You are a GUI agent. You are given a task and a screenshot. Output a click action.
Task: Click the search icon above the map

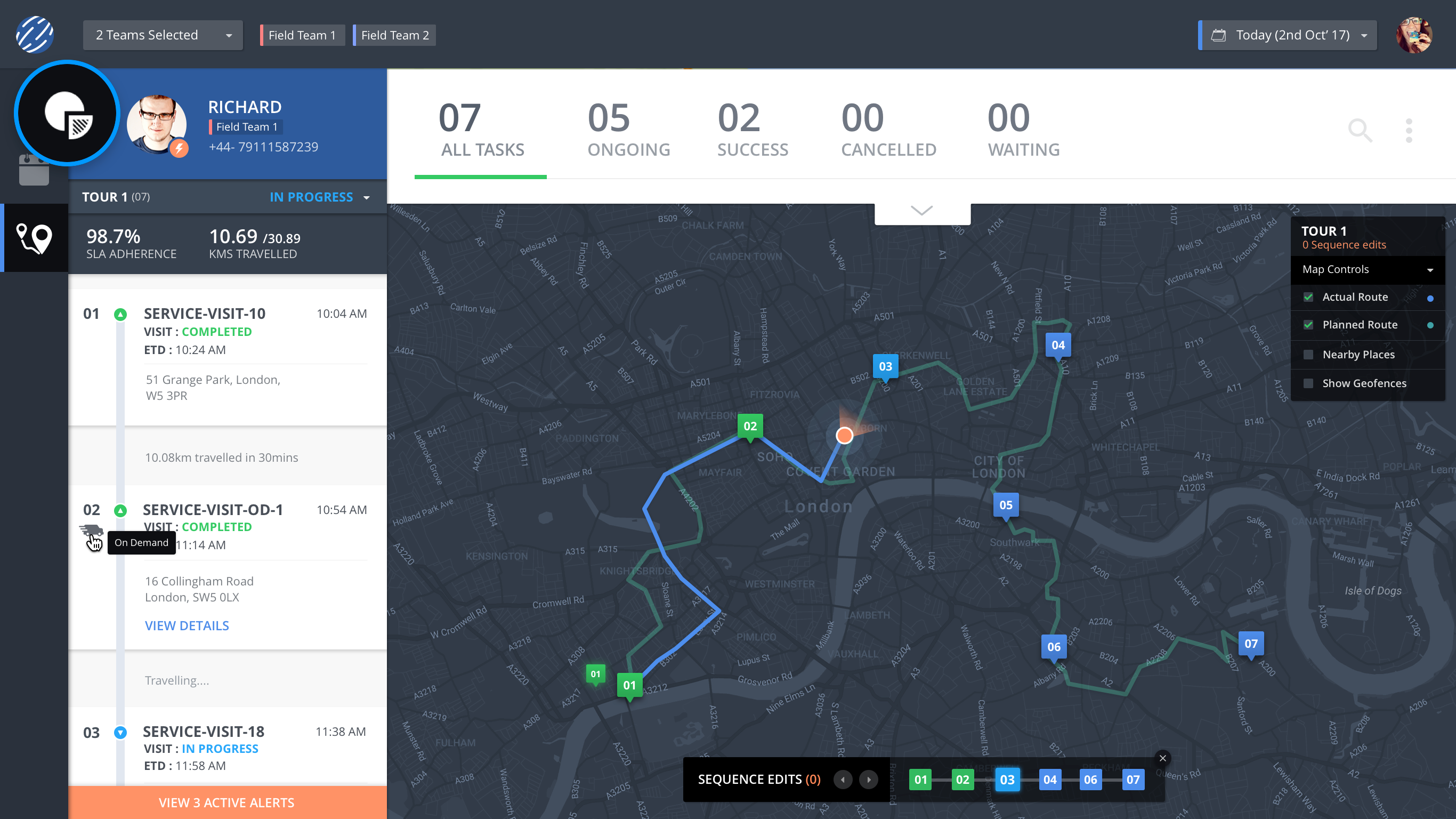pyautogui.click(x=1361, y=131)
